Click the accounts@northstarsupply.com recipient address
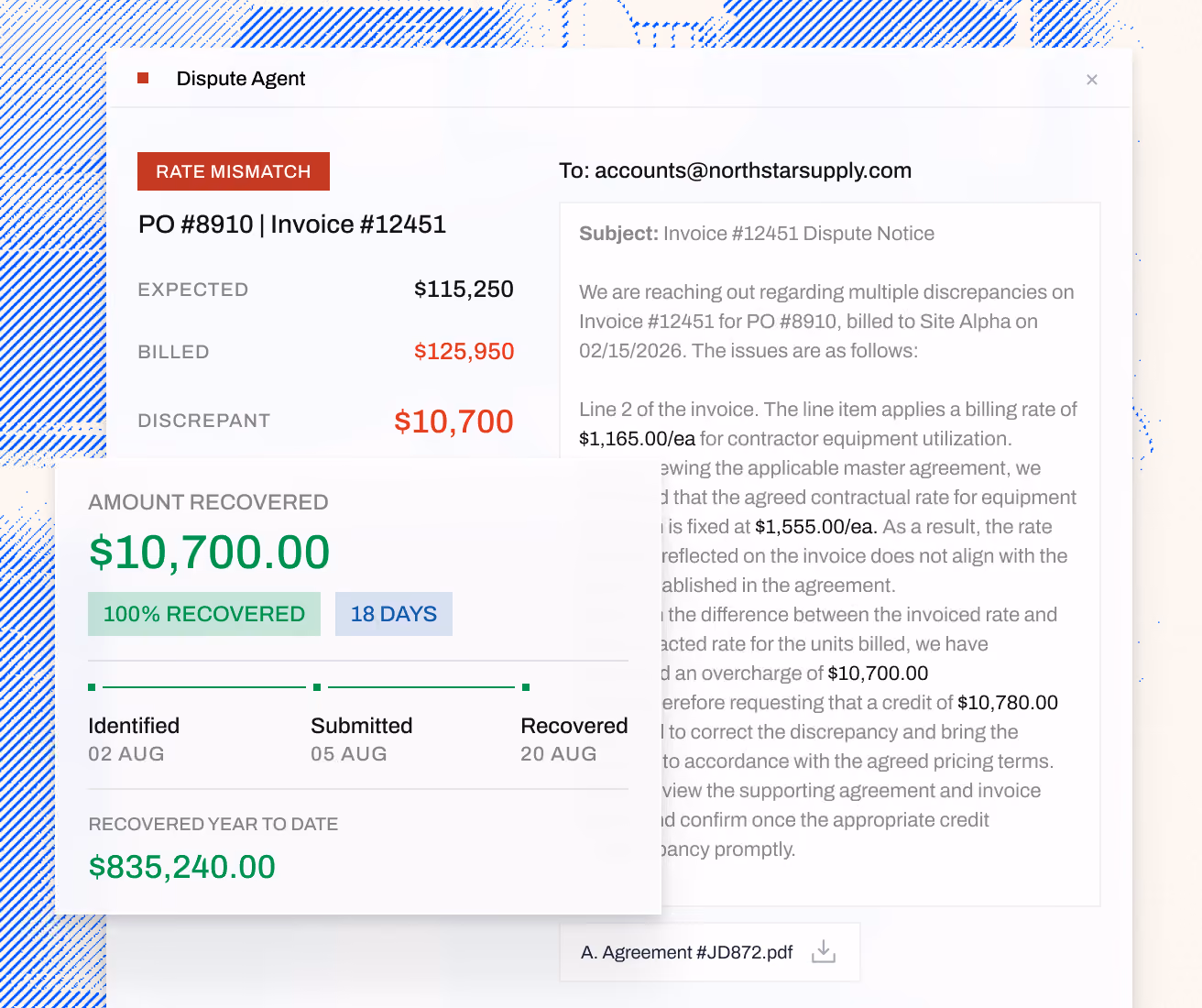Viewport: 1202px width, 1008px height. [753, 170]
